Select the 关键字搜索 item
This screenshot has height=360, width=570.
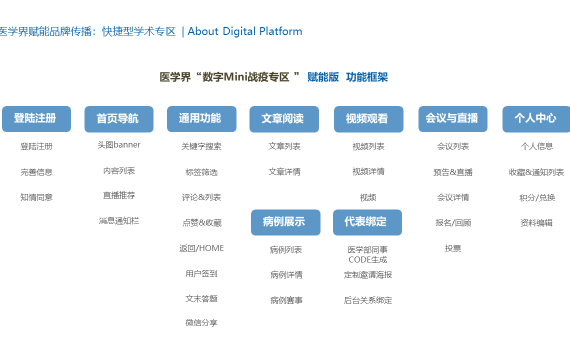(x=201, y=146)
